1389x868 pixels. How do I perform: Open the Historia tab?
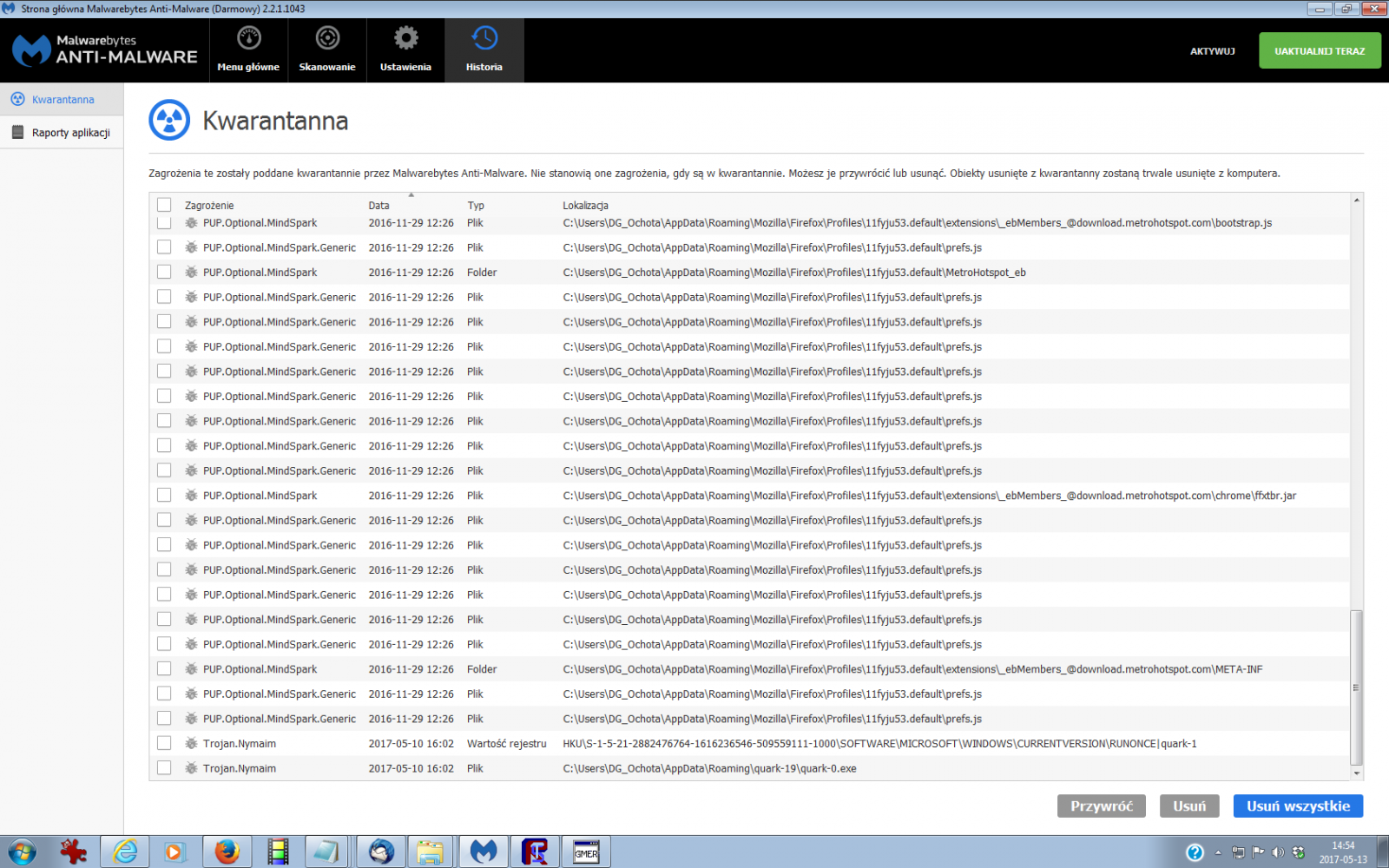[484, 50]
